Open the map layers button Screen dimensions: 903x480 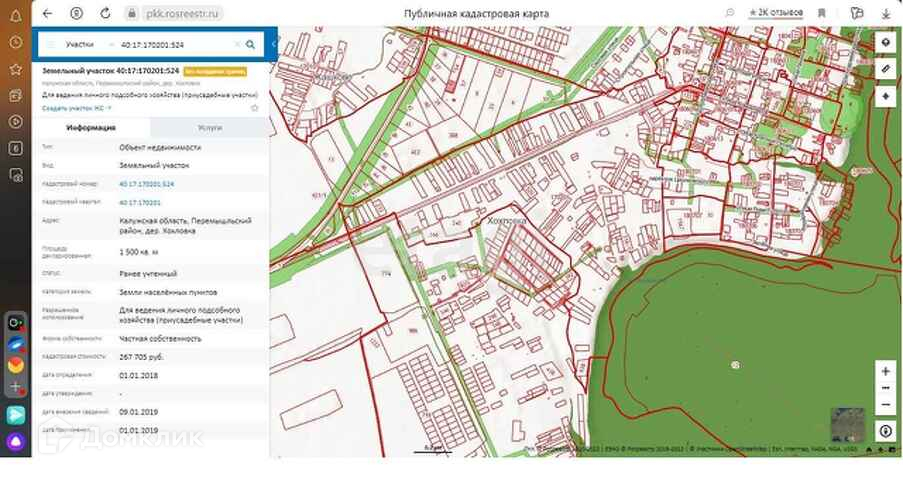pos(886,43)
